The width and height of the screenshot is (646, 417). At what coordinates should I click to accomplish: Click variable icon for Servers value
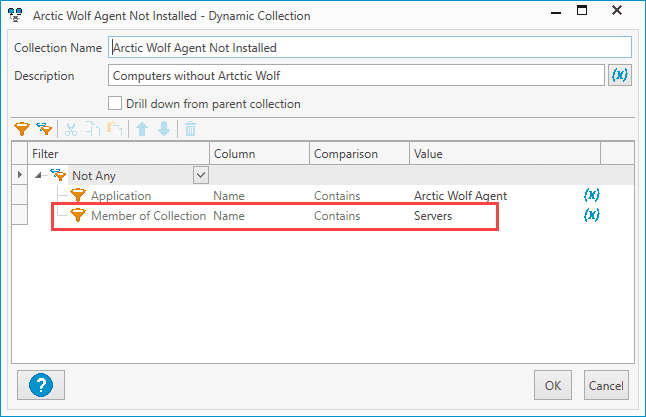pos(592,215)
